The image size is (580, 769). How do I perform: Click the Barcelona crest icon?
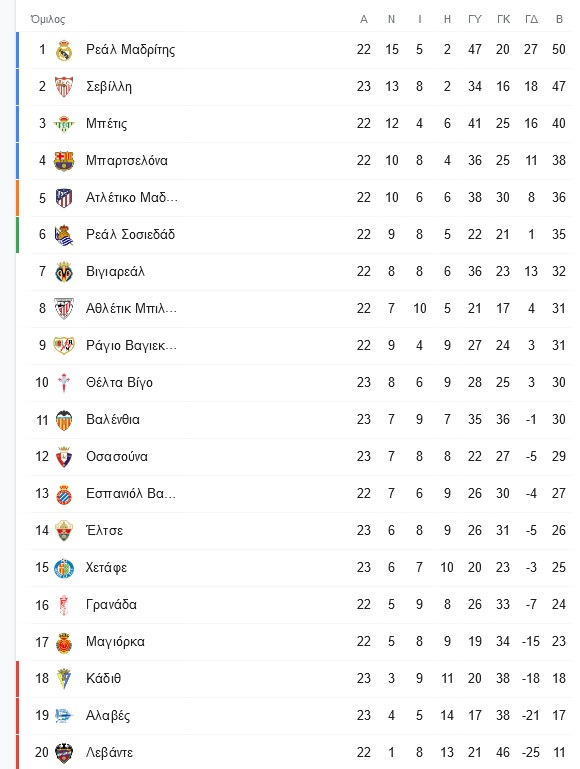tap(64, 161)
